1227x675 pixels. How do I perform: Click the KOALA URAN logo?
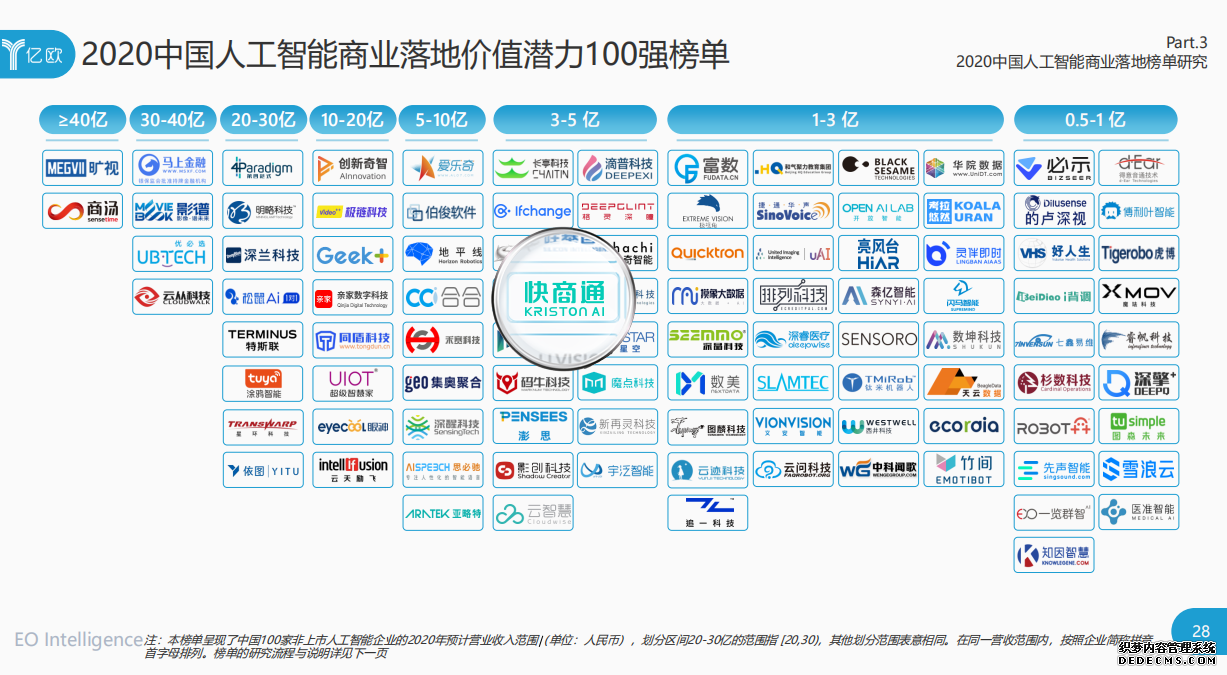(963, 211)
